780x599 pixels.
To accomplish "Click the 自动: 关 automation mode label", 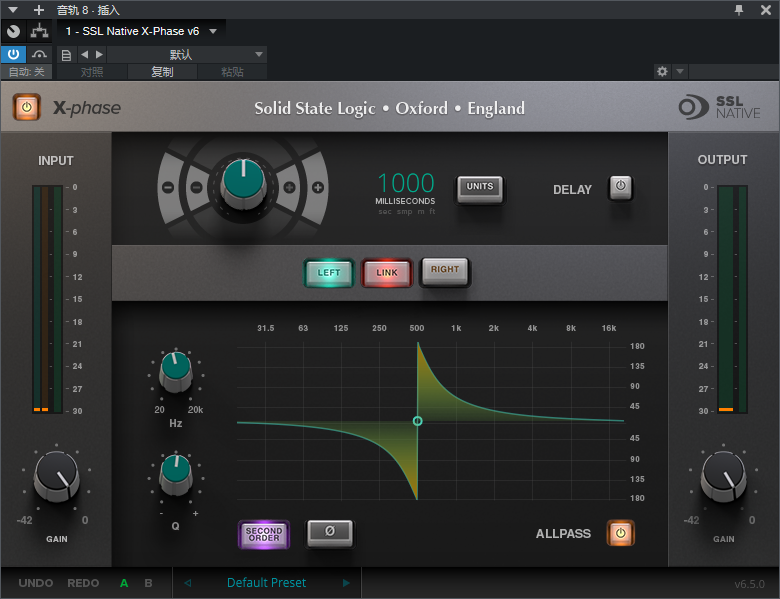I will (26, 72).
